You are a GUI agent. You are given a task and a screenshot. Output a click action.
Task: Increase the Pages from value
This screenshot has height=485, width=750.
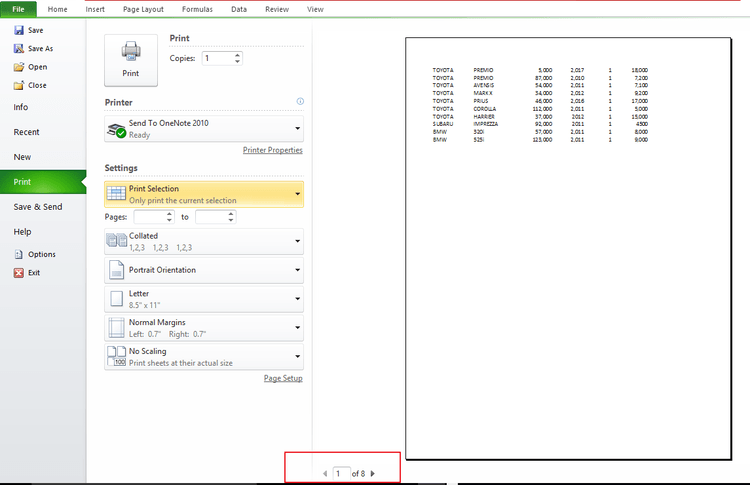pyautogui.click(x=169, y=214)
